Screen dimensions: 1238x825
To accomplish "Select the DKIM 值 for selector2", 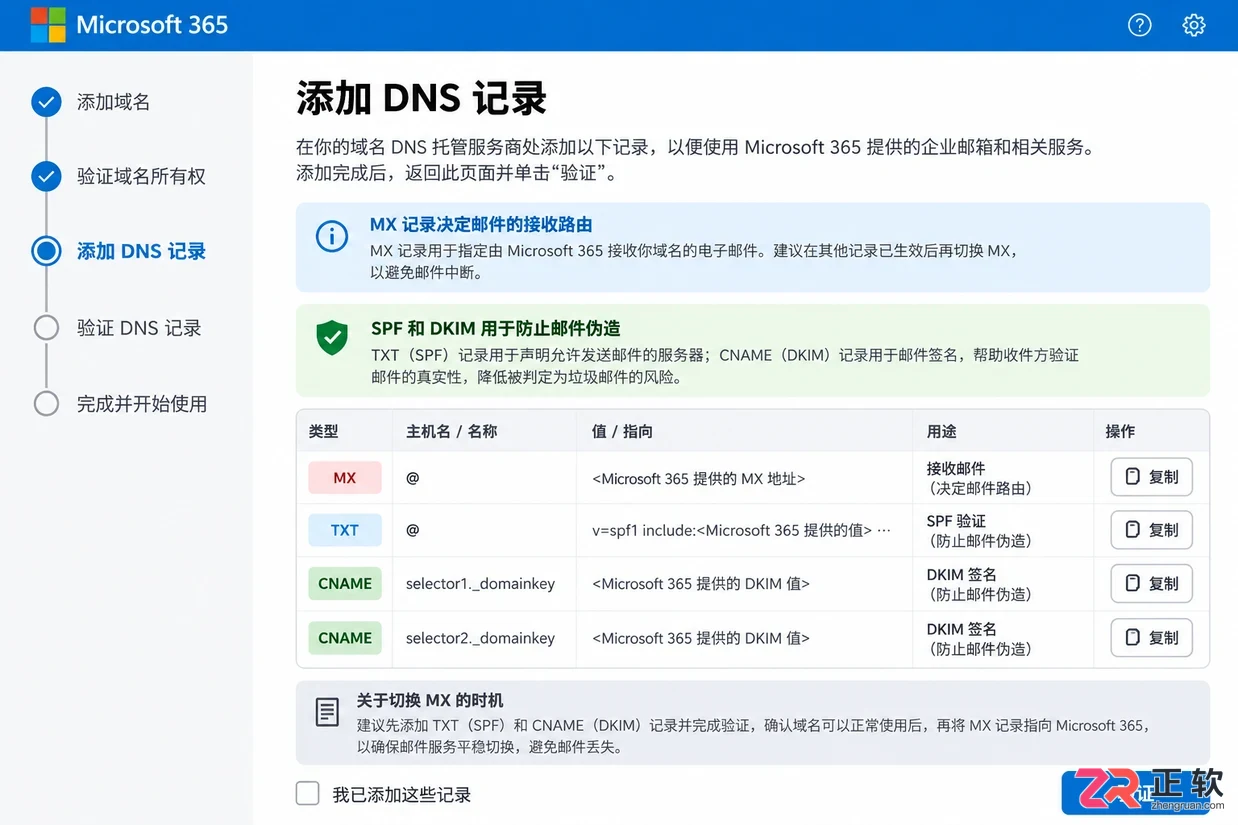I will coord(701,638).
